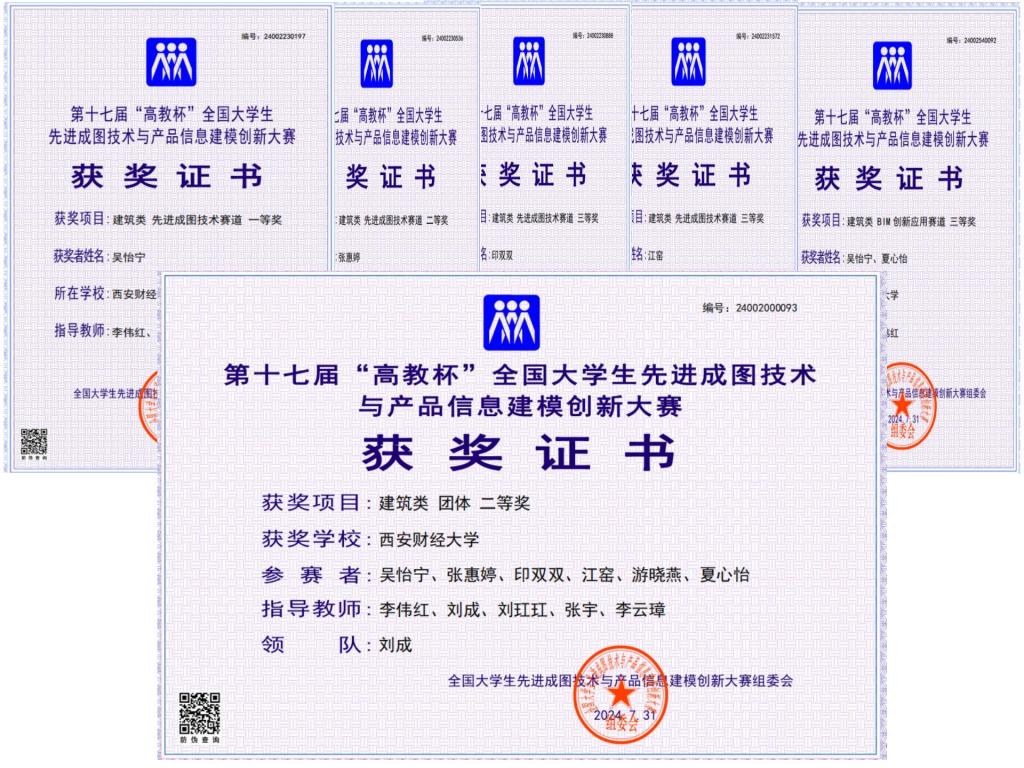
Task: Click the 获奖项目 label on the front certificate
Action: point(311,502)
